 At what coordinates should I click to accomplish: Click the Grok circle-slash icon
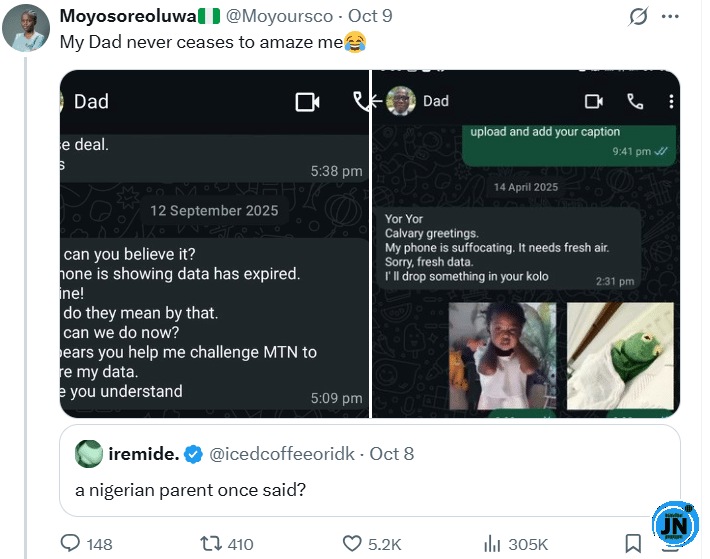636,17
